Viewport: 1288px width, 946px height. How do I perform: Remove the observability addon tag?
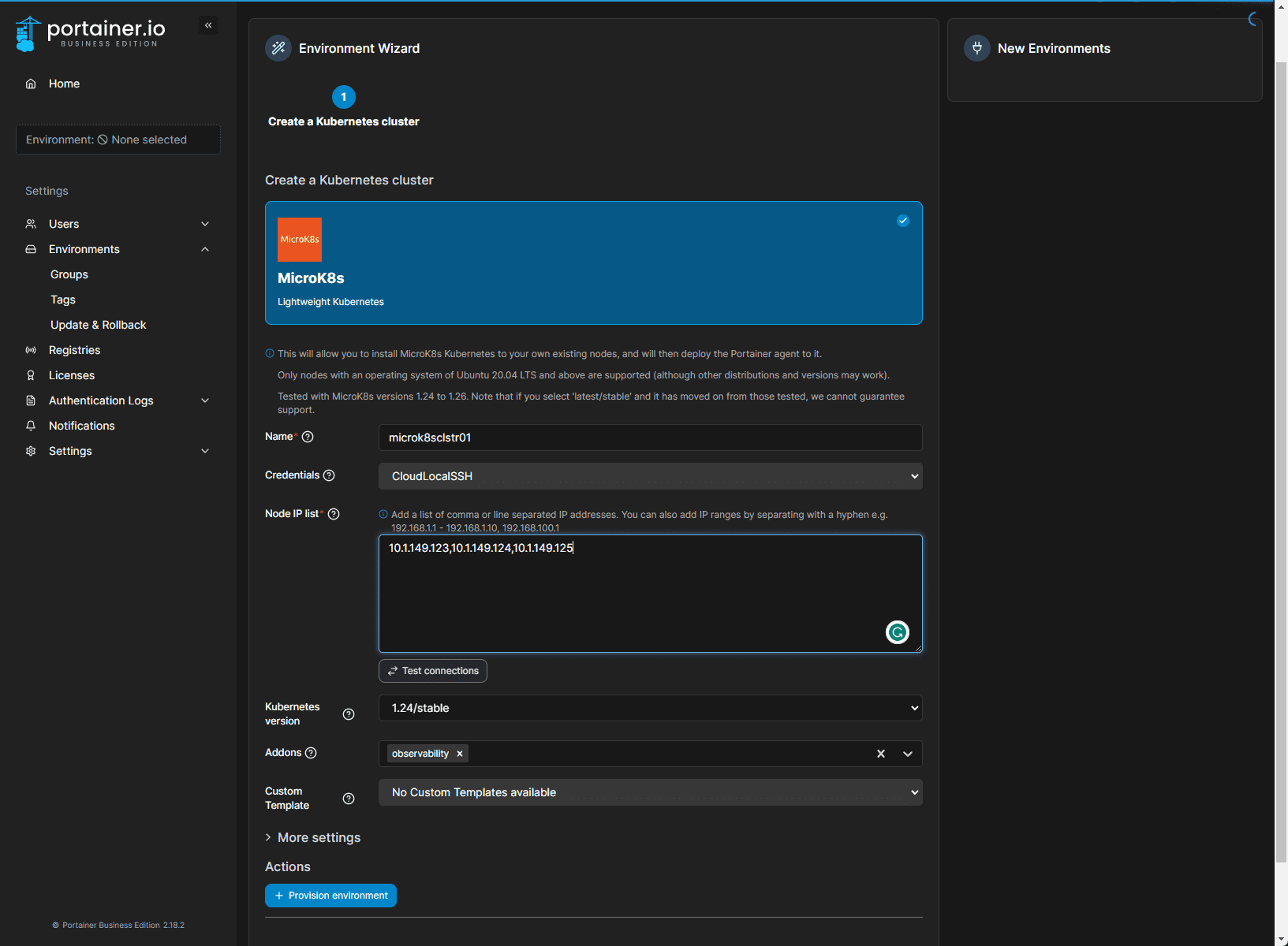[460, 754]
